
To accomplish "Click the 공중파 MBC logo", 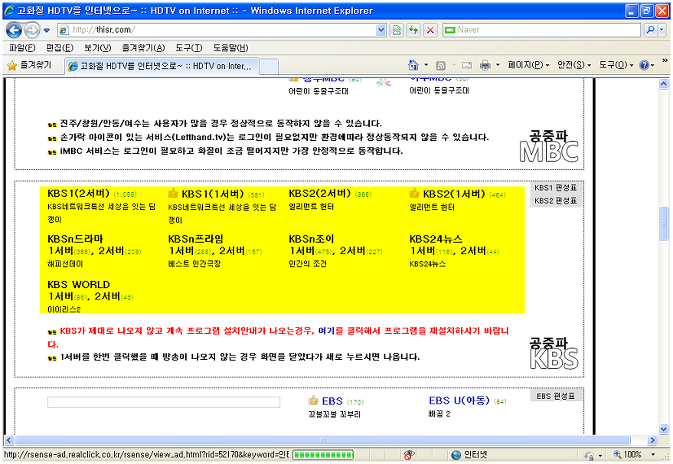I will point(549,146).
